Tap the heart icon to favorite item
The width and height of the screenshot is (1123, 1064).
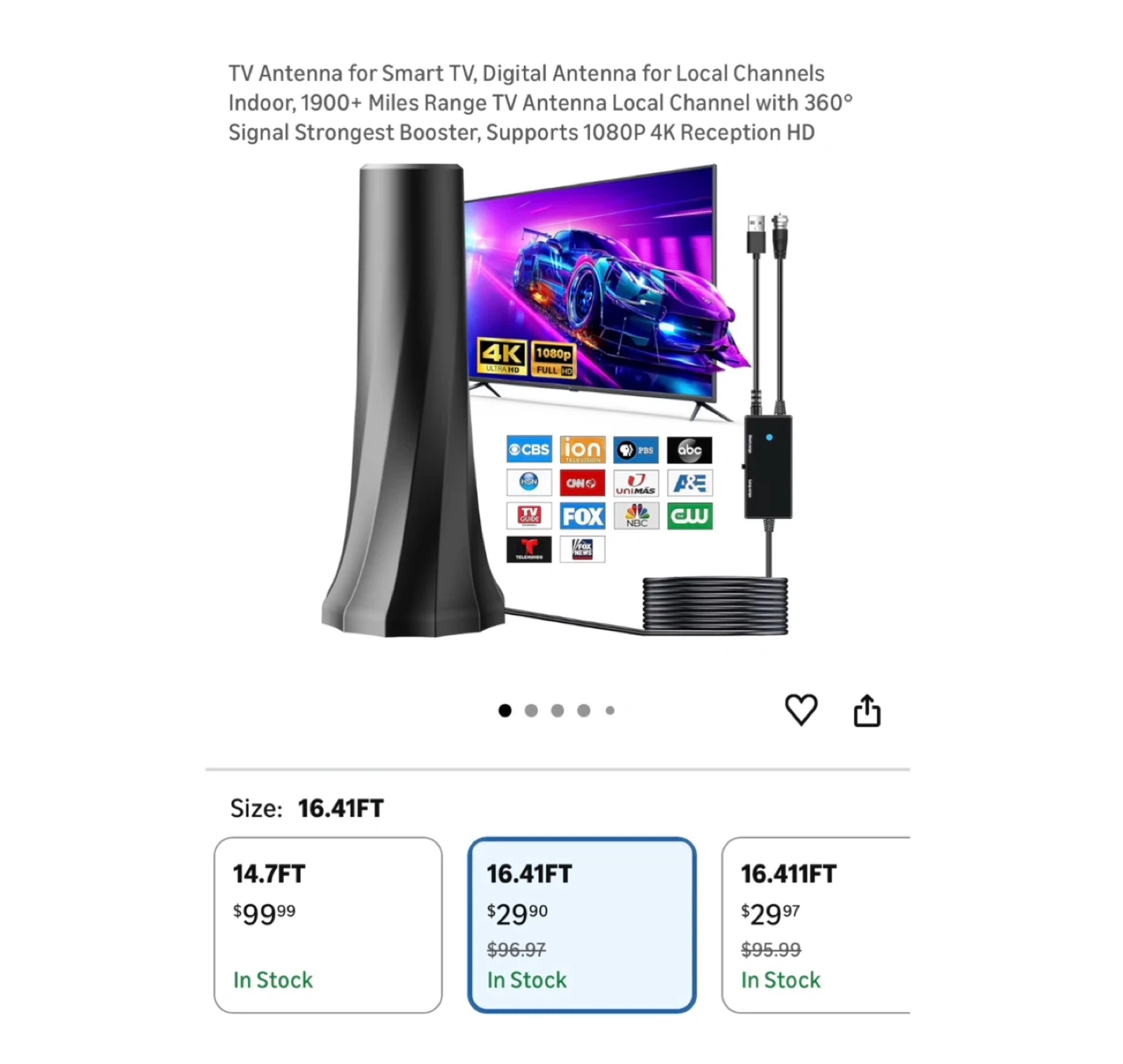(x=801, y=710)
